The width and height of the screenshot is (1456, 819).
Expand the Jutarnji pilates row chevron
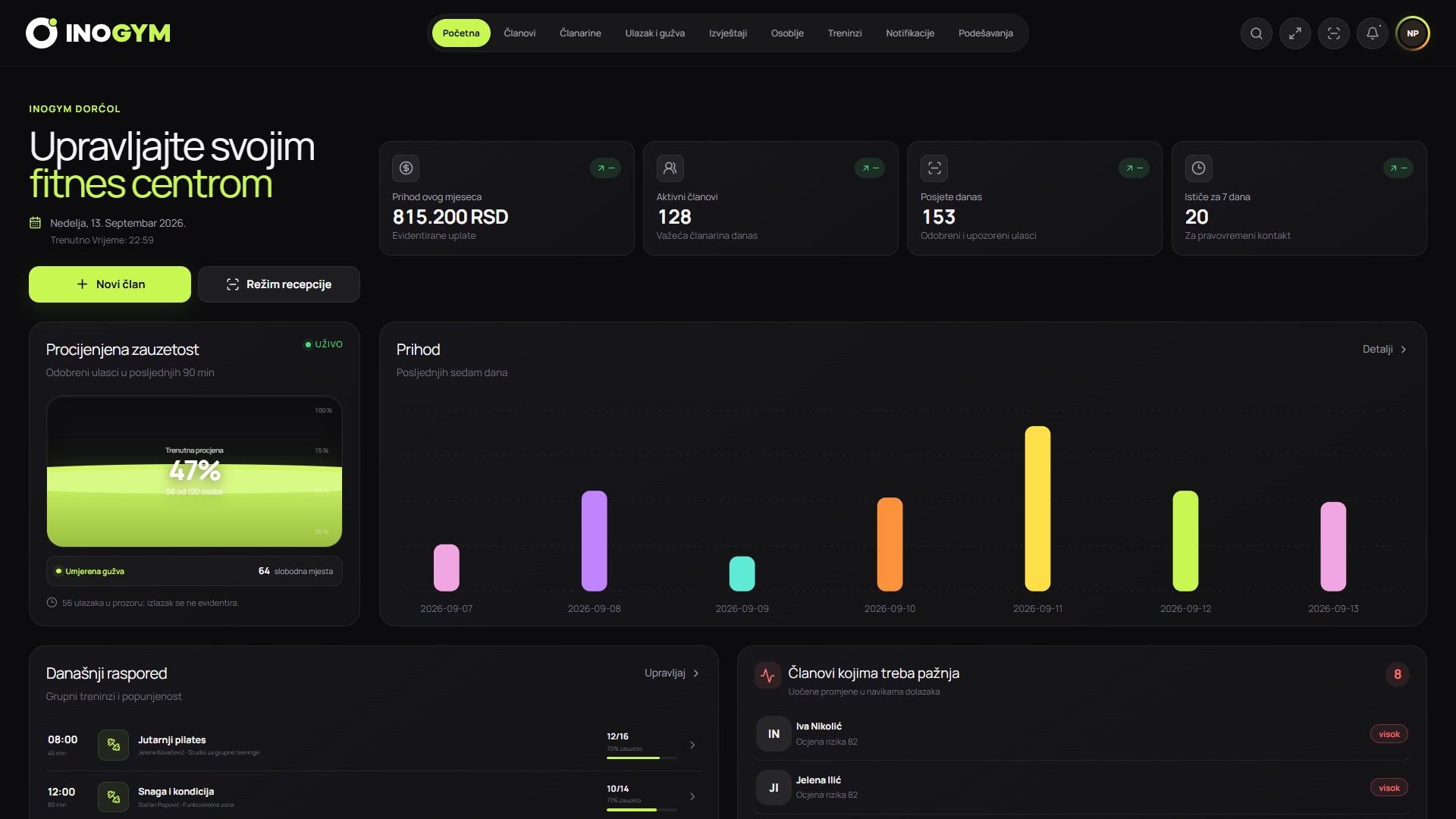click(x=692, y=745)
